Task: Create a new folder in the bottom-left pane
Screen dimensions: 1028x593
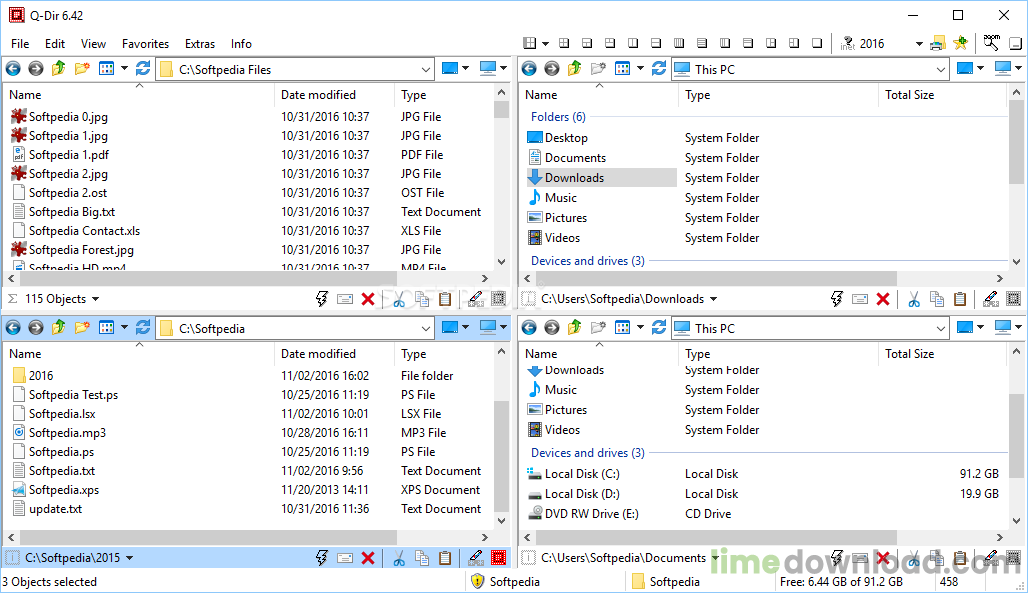Action: pos(82,328)
